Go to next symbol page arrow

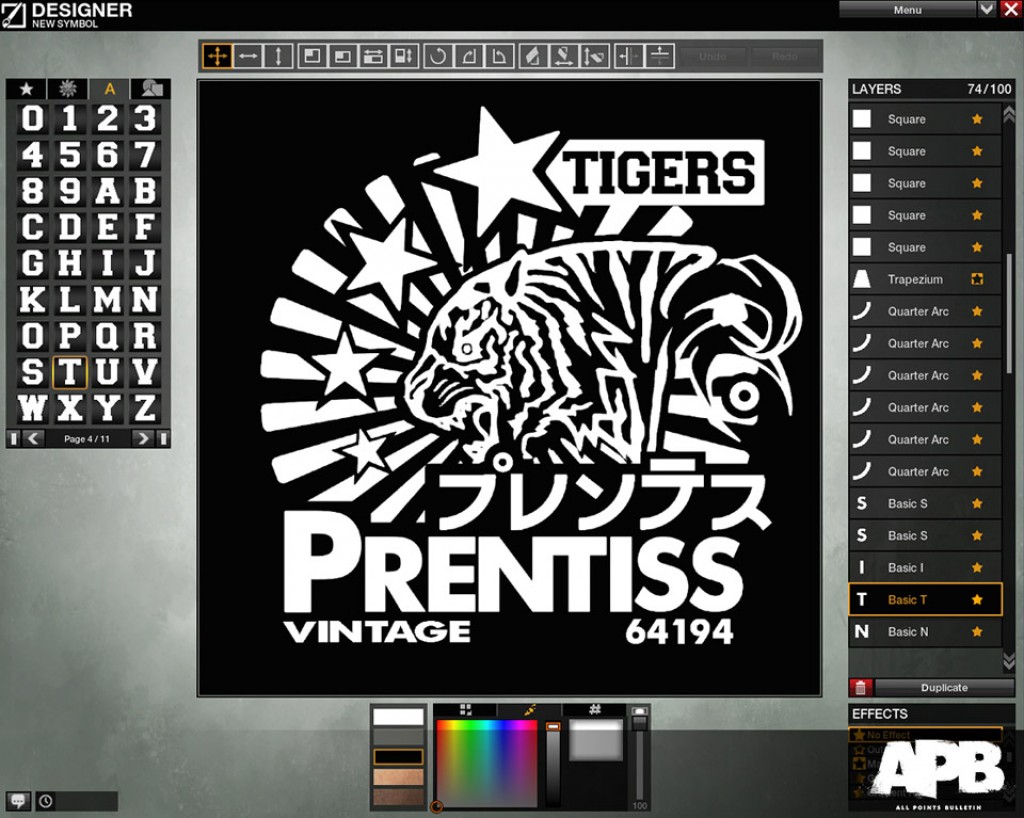coord(143,439)
